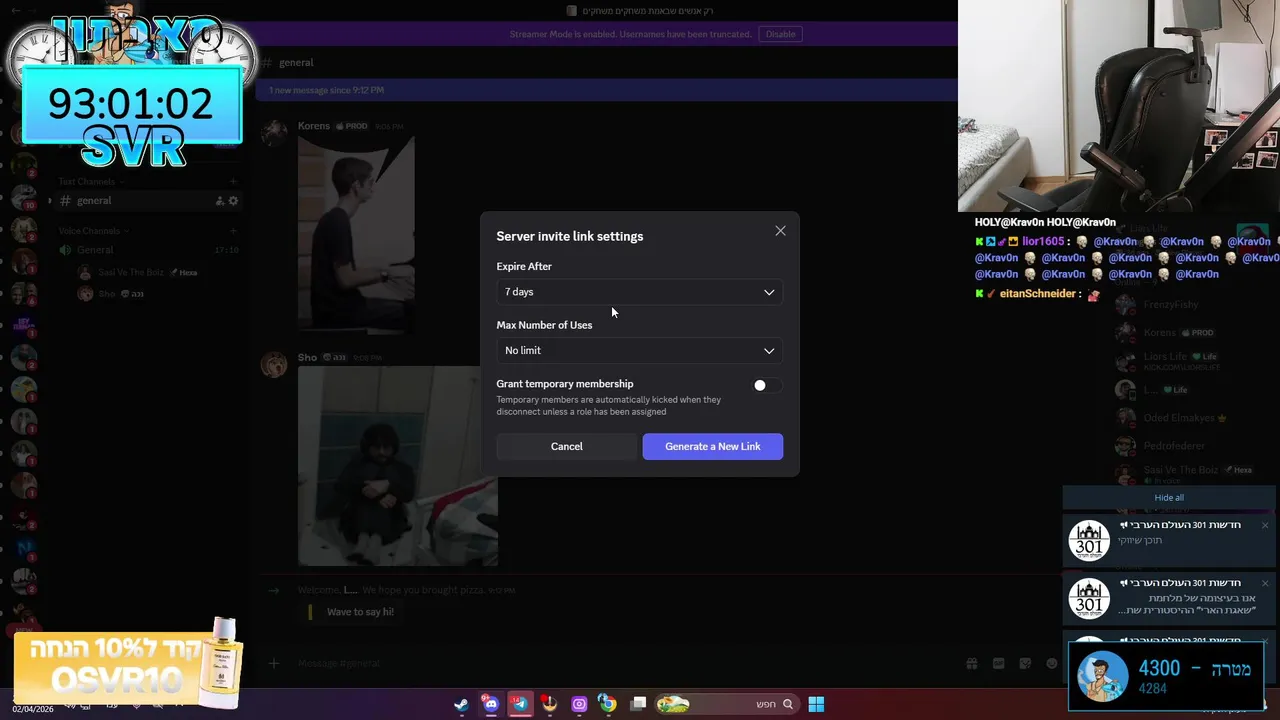
Task: Click Disable Streamer Mode button
Action: [780, 34]
